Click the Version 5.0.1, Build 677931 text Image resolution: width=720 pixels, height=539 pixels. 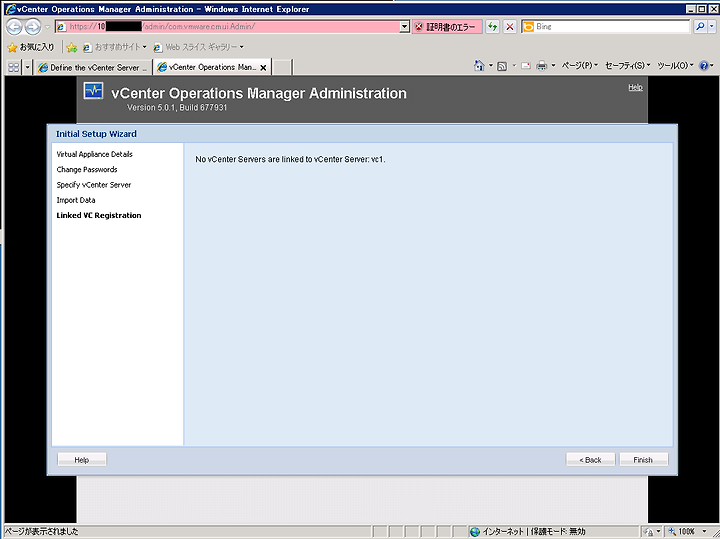(177, 107)
